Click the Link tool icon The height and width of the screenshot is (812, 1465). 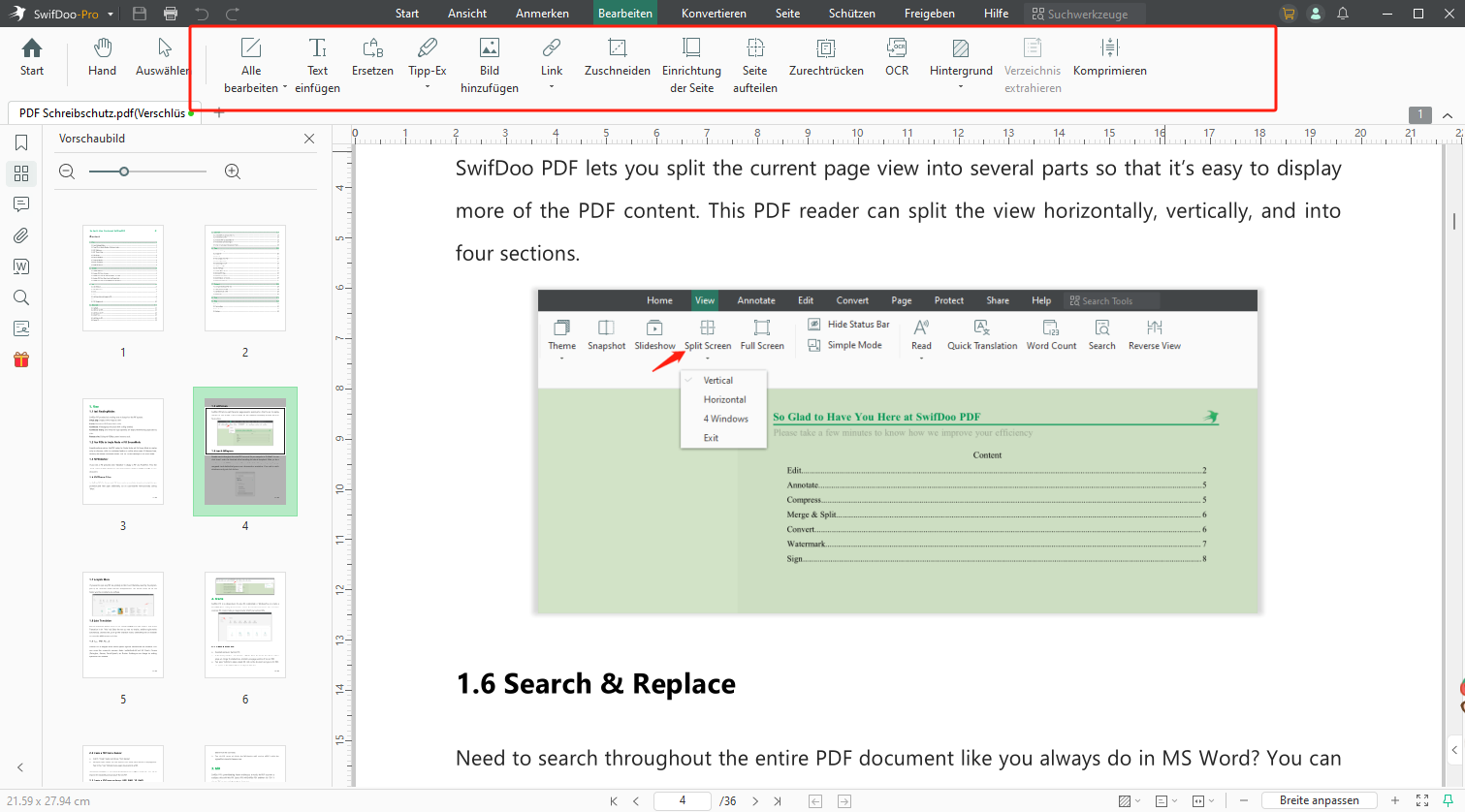click(x=552, y=47)
